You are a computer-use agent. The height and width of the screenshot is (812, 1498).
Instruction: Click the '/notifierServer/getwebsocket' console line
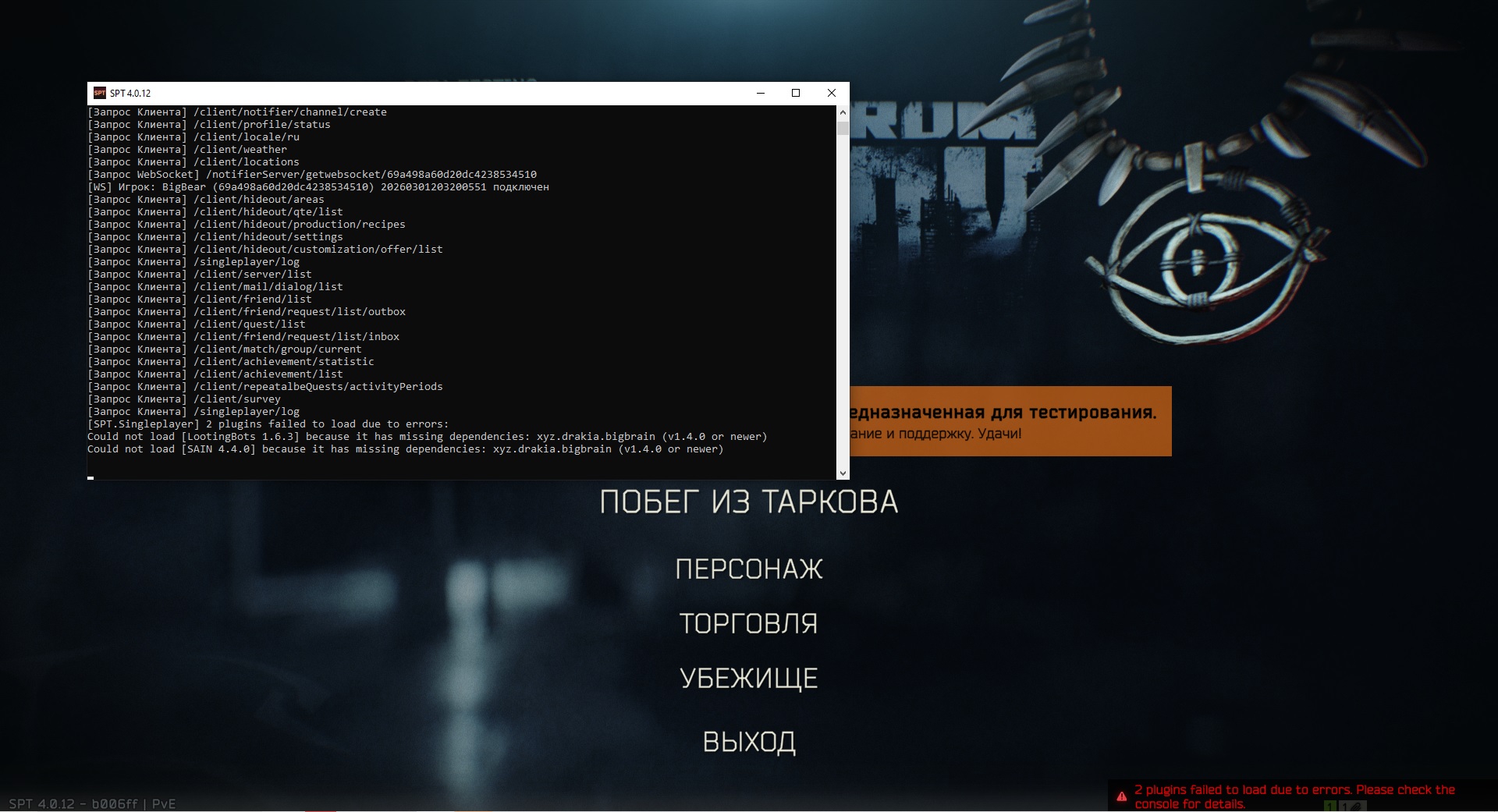point(312,175)
